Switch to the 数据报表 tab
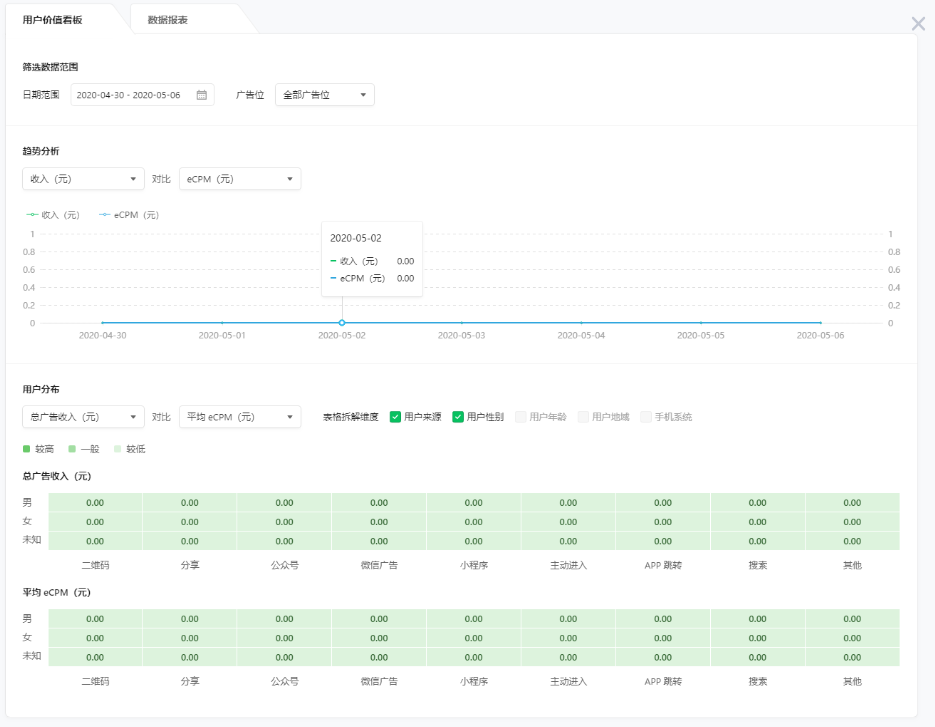935x727 pixels. click(x=167, y=20)
